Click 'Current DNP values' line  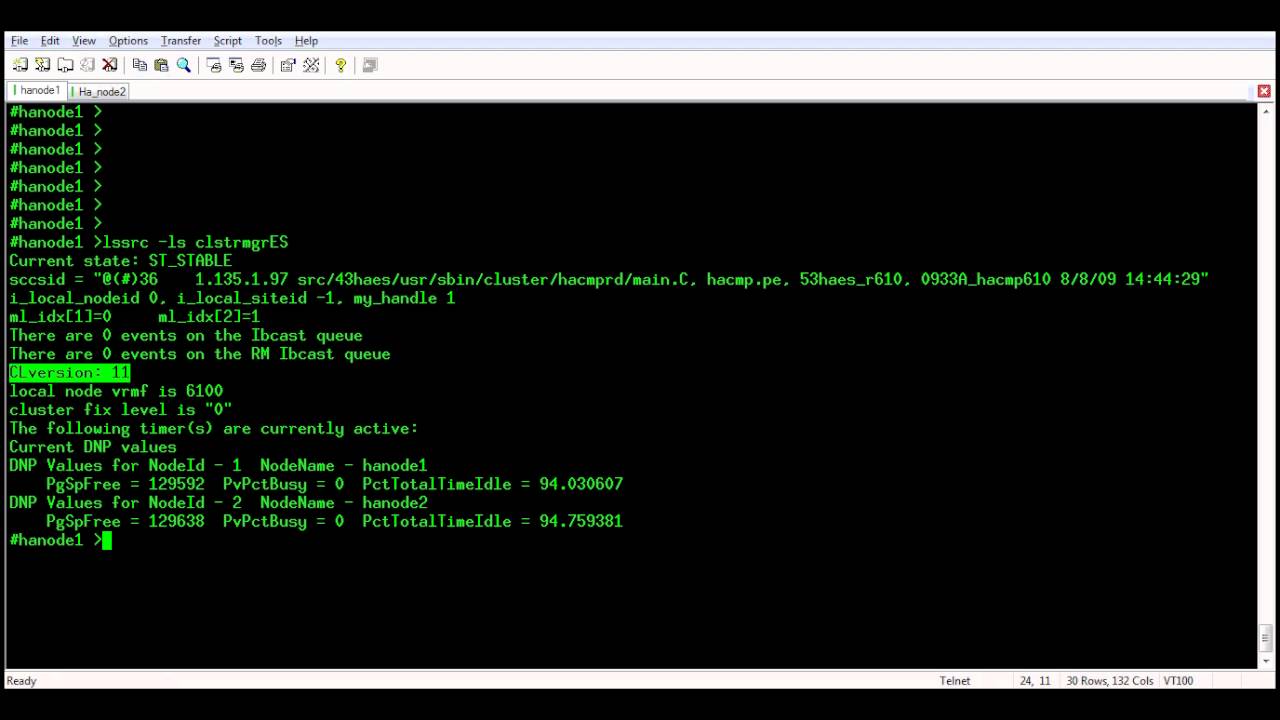93,447
